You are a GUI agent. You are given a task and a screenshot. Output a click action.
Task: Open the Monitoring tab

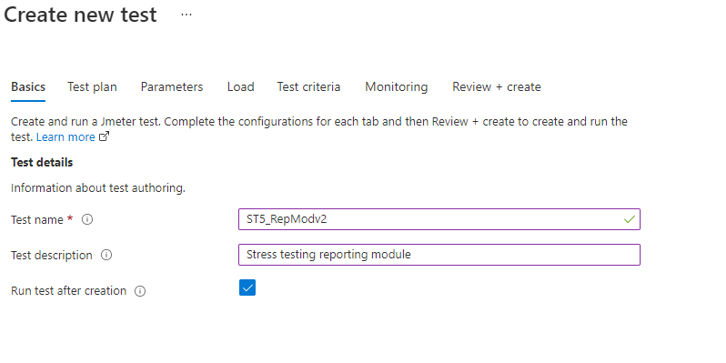pyautogui.click(x=396, y=87)
